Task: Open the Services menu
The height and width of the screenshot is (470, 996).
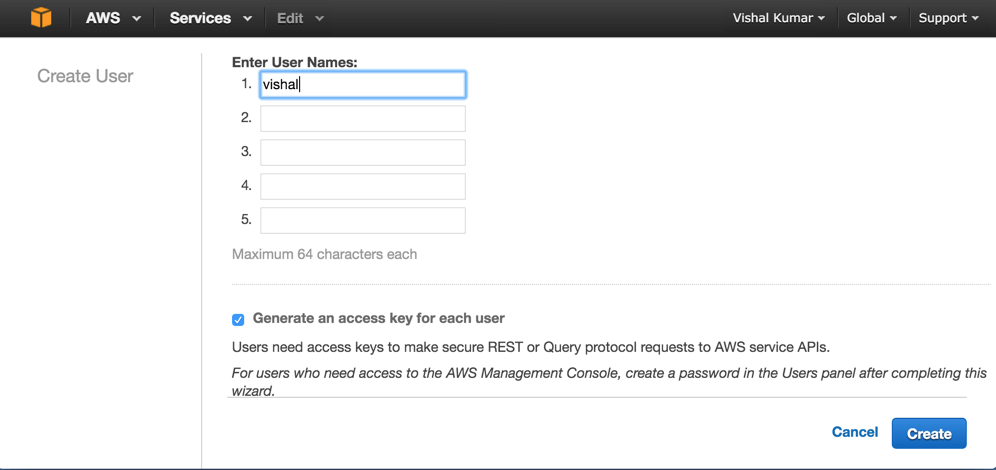Action: click(x=210, y=18)
